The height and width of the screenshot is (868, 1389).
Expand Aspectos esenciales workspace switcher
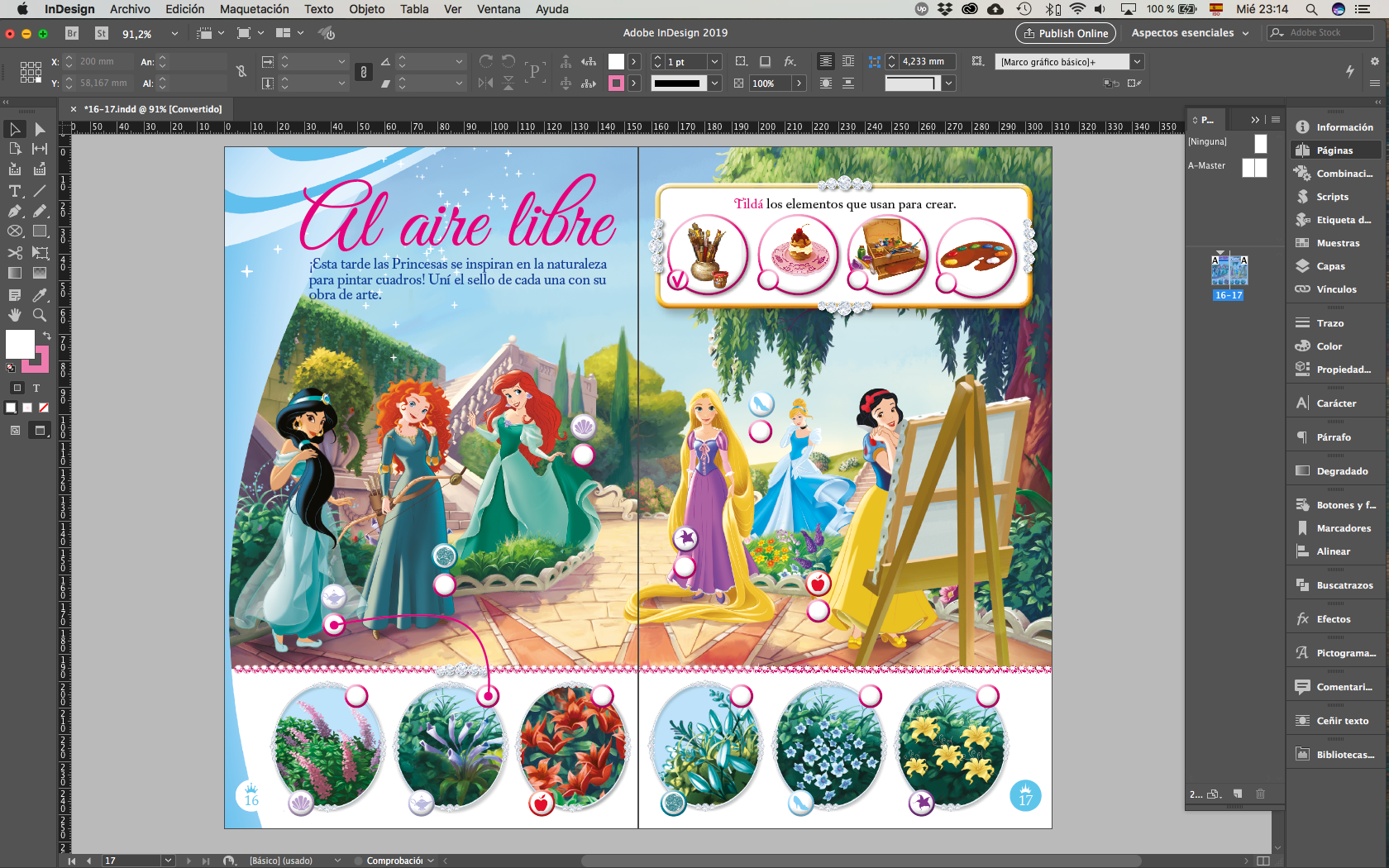pyautogui.click(x=1190, y=33)
